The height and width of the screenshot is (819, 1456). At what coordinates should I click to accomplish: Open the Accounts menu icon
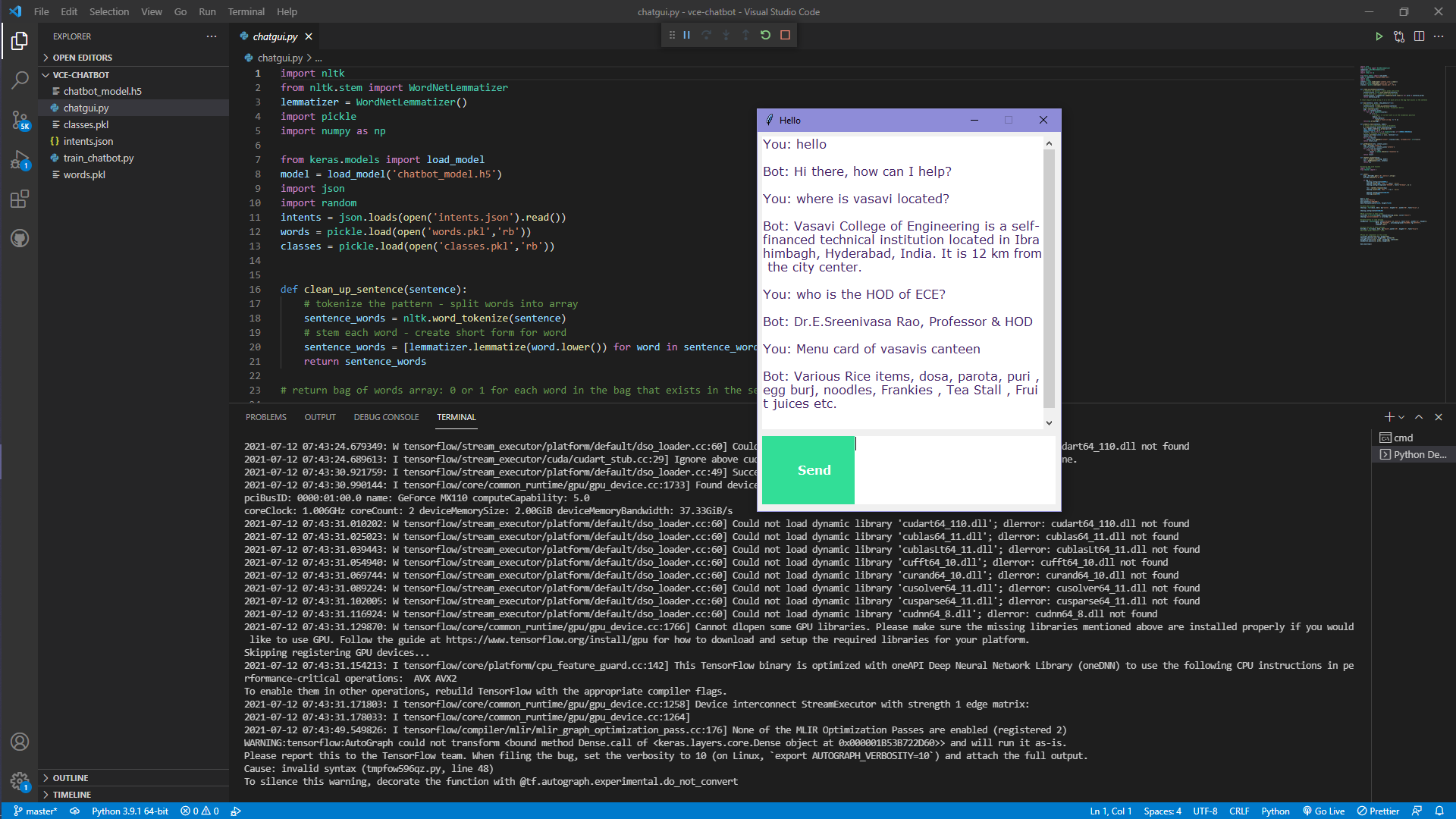click(20, 742)
